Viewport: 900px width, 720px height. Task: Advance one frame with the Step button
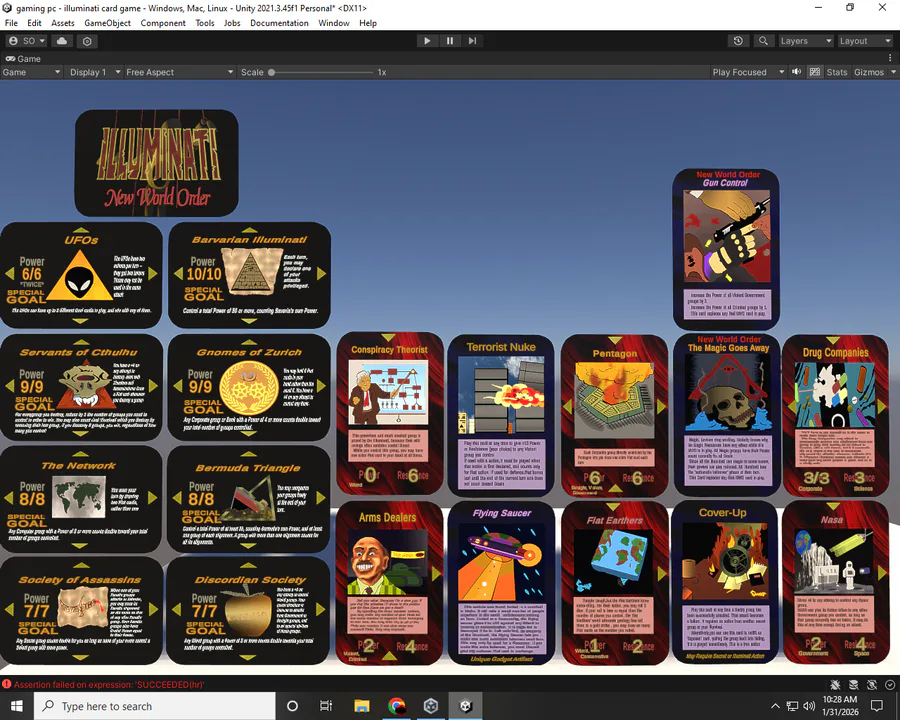472,41
